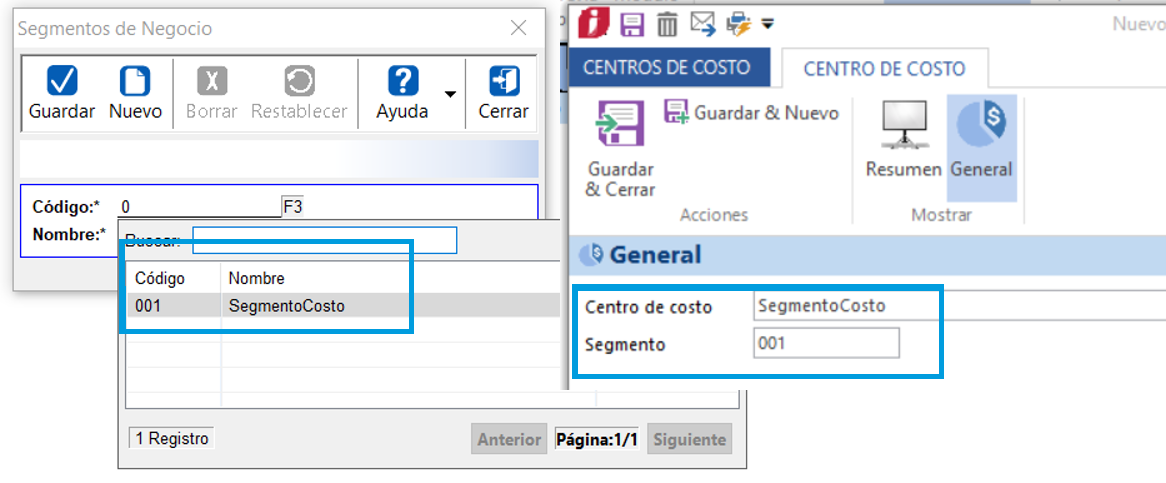The image size is (1166, 483).
Task: Click the Segmento input field
Action: coord(826,344)
